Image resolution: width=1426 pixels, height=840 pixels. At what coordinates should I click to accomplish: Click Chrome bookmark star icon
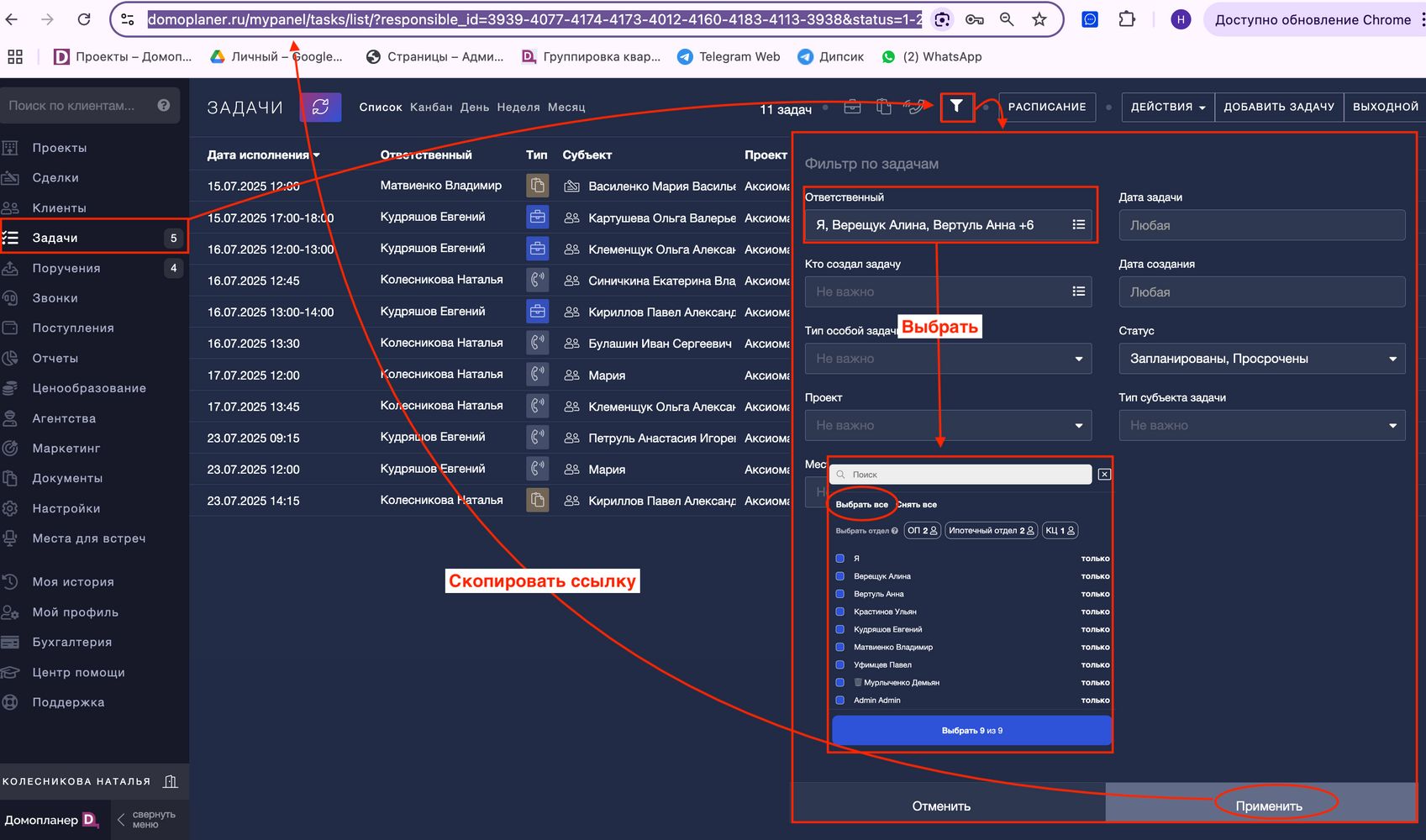[x=1039, y=19]
